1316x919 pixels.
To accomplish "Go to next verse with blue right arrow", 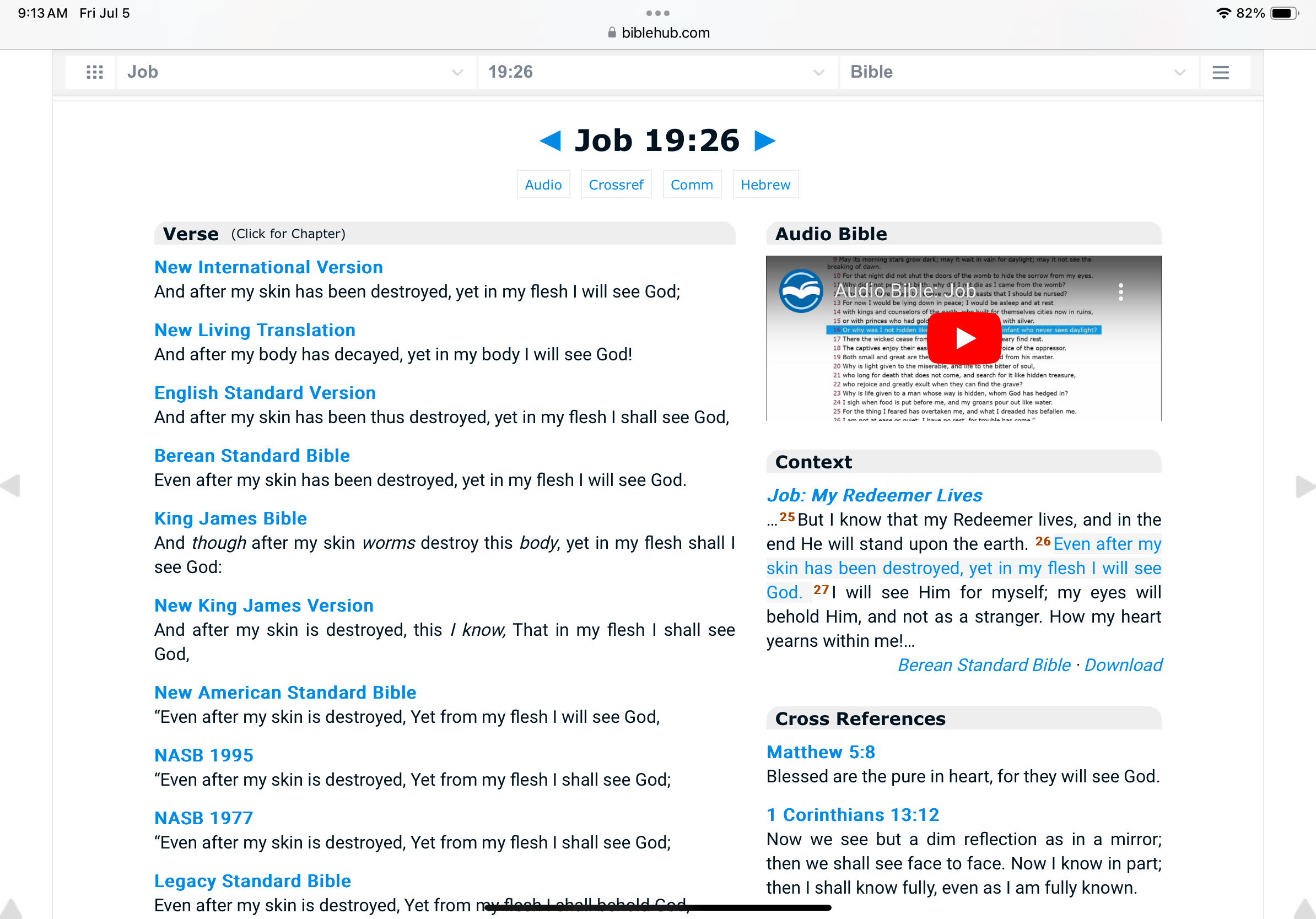I will [764, 140].
